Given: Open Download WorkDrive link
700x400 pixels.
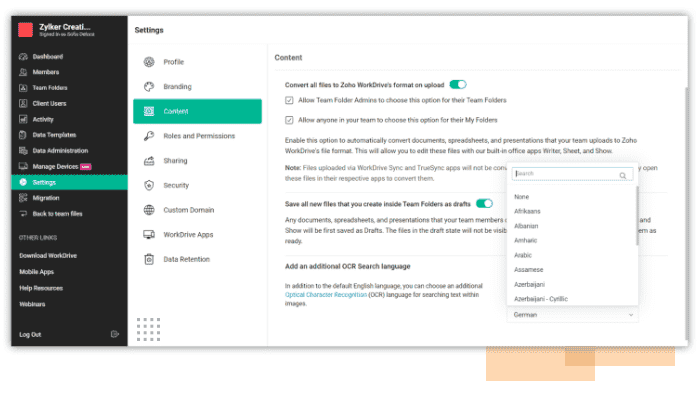Looking at the screenshot, I should (x=48, y=255).
